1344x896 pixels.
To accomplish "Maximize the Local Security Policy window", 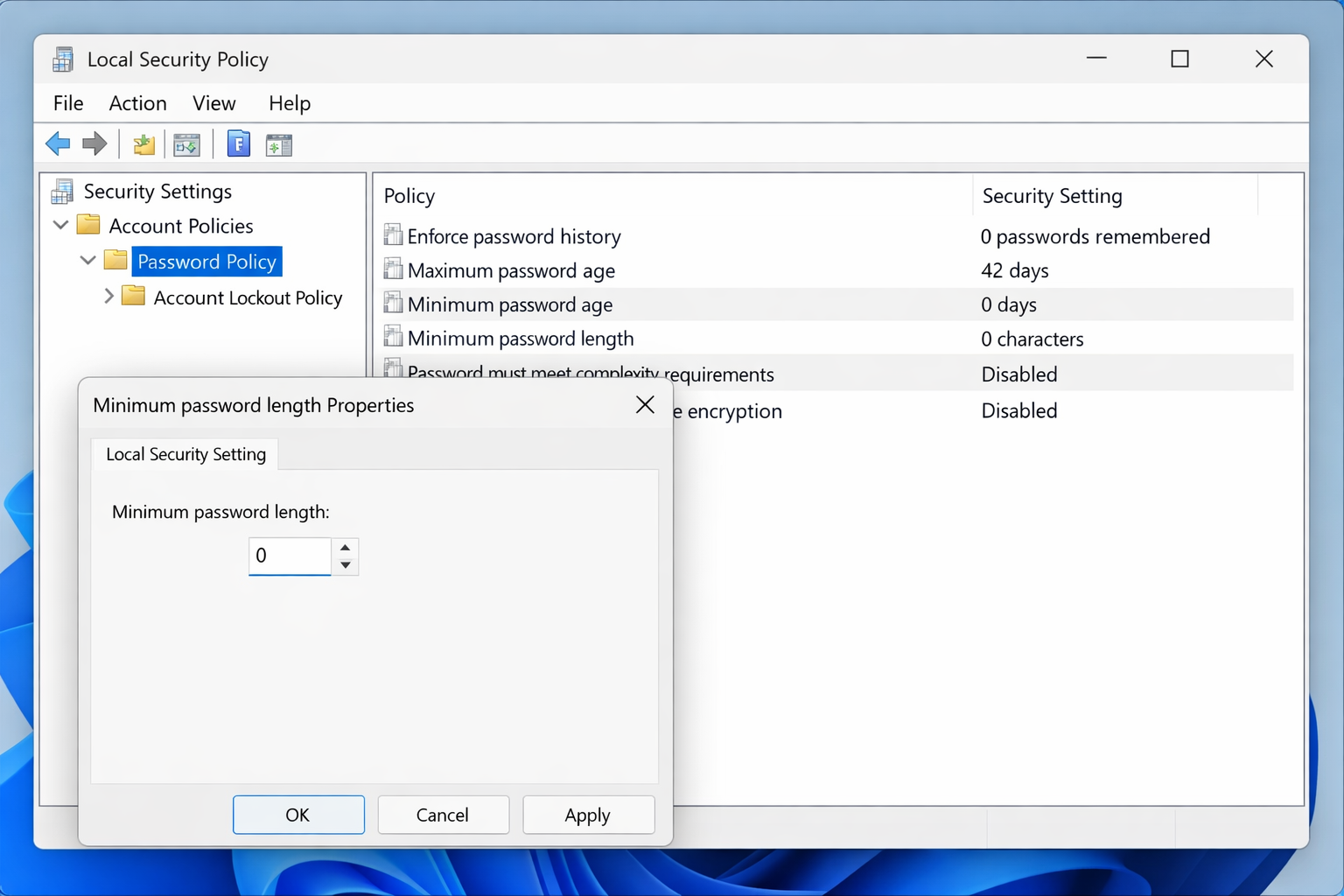I will click(x=1180, y=59).
